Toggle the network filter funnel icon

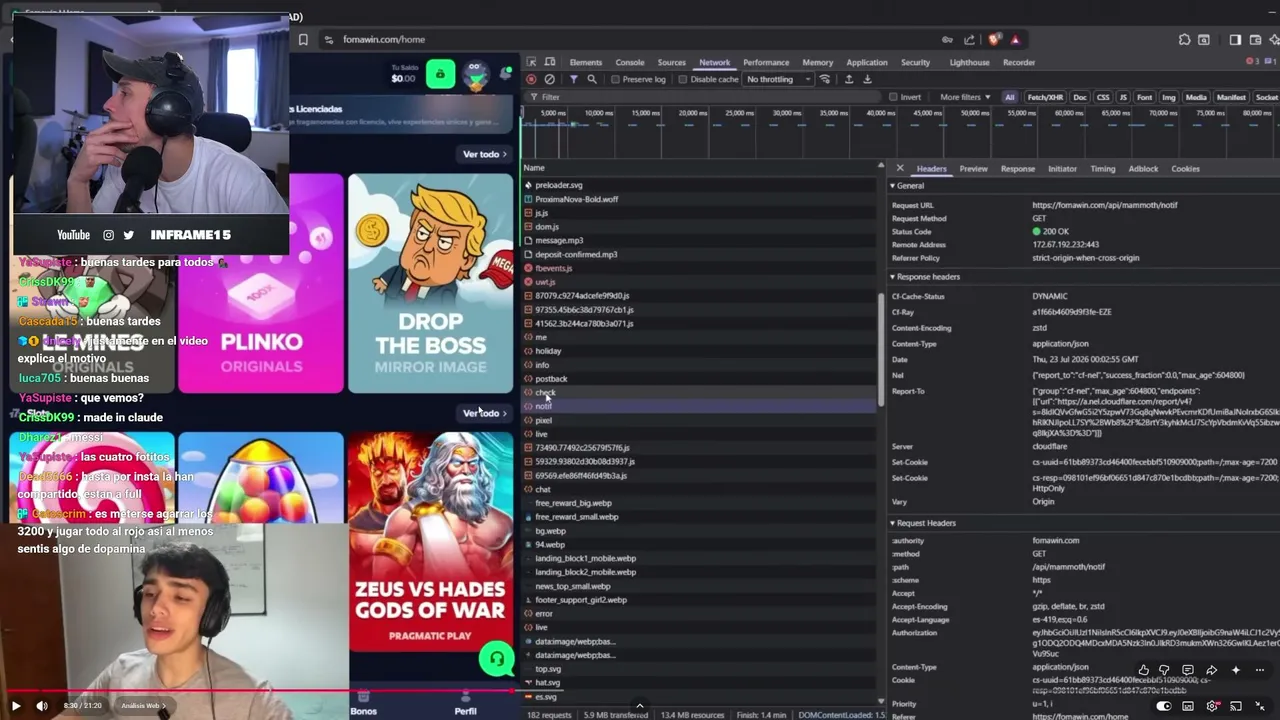click(x=573, y=79)
